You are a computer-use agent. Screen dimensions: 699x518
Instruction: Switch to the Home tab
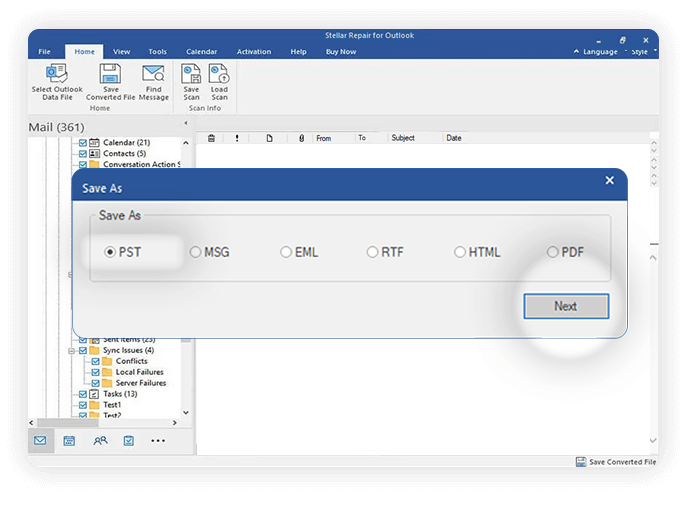click(x=84, y=52)
